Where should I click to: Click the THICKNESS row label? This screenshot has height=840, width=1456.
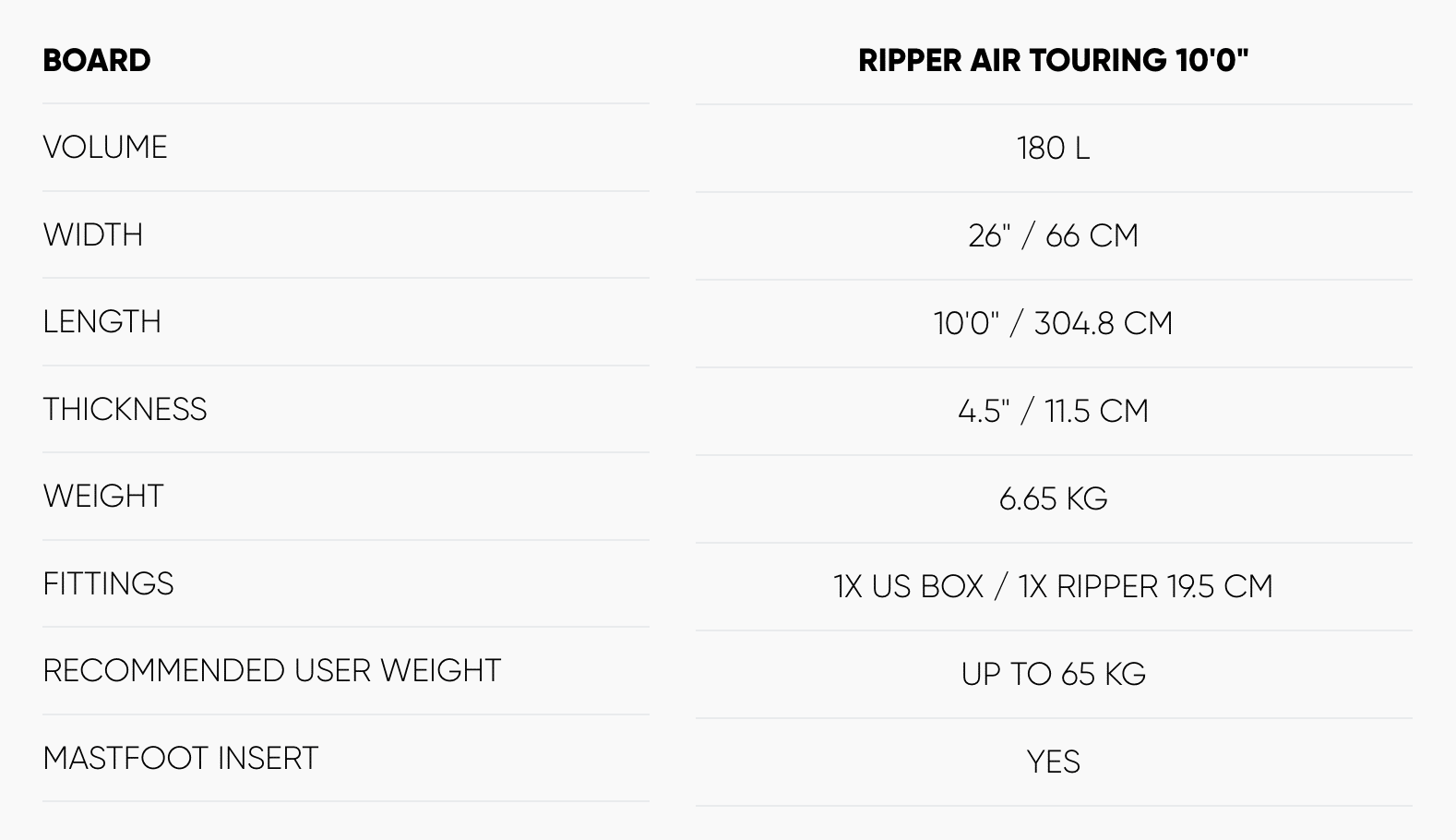[x=125, y=410]
